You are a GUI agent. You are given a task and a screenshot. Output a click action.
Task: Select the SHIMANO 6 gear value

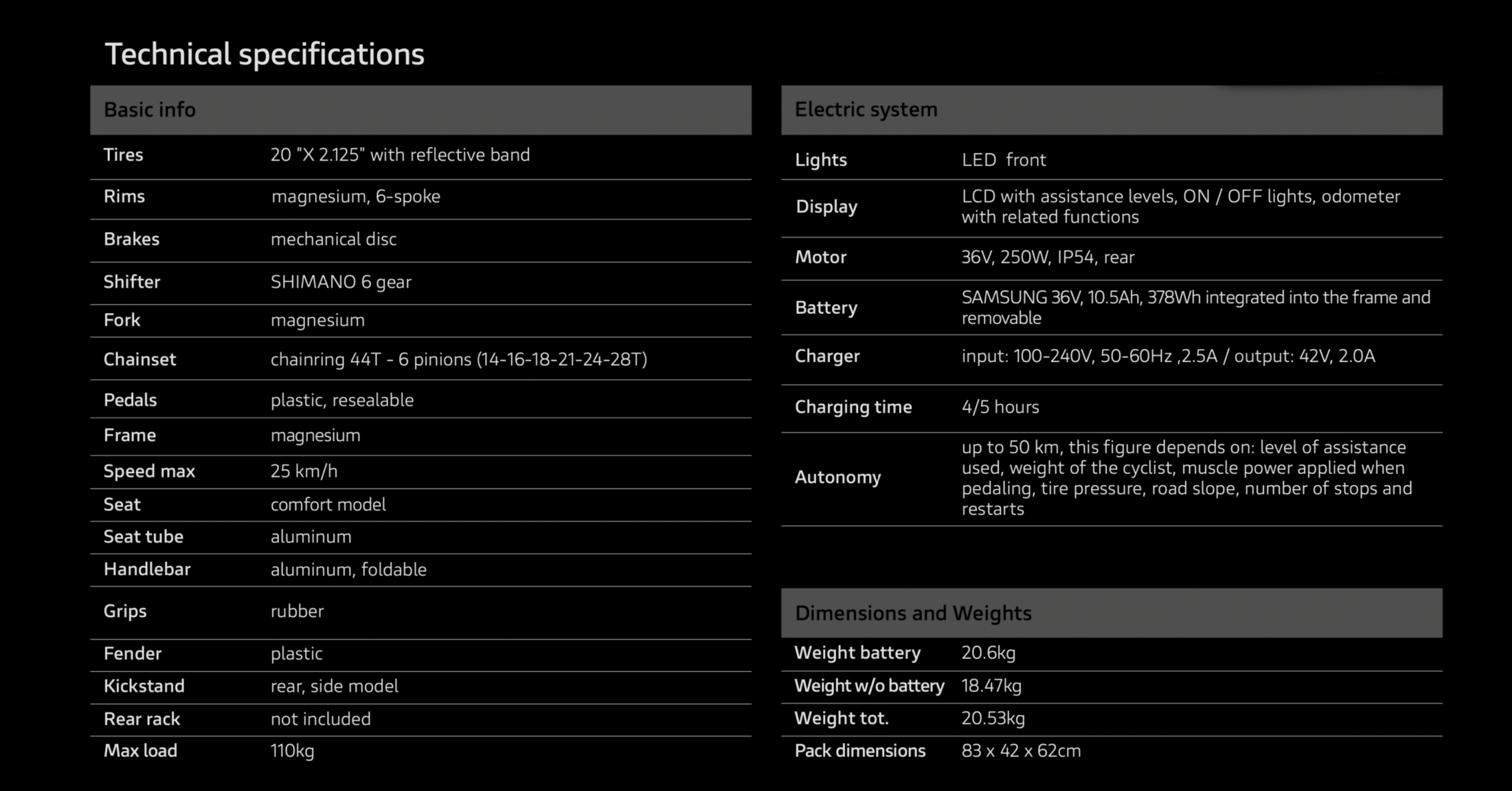pyautogui.click(x=341, y=282)
